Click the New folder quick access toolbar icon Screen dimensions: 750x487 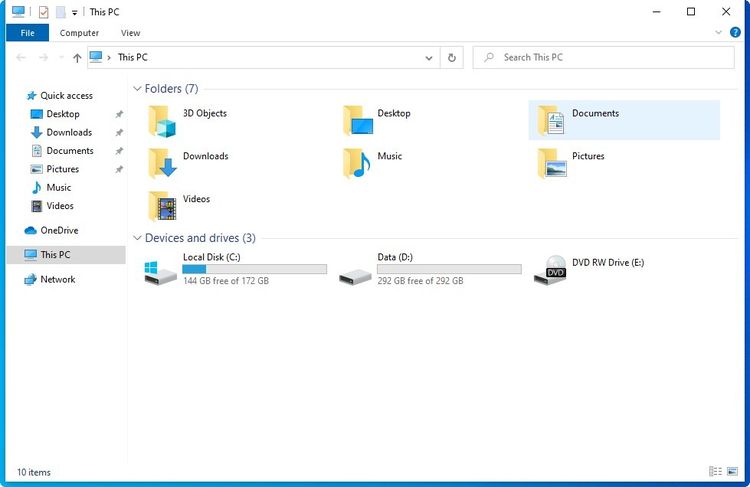[61, 12]
